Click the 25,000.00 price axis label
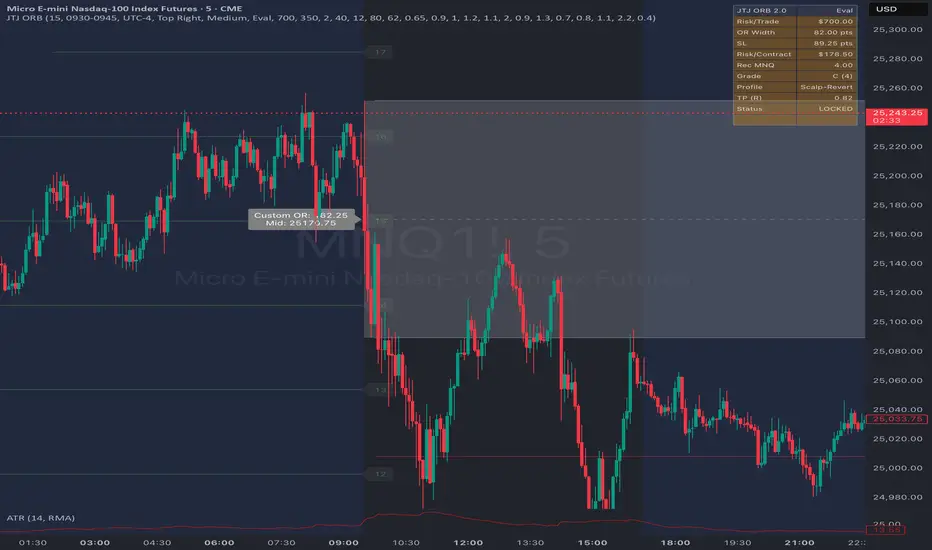 pos(898,468)
